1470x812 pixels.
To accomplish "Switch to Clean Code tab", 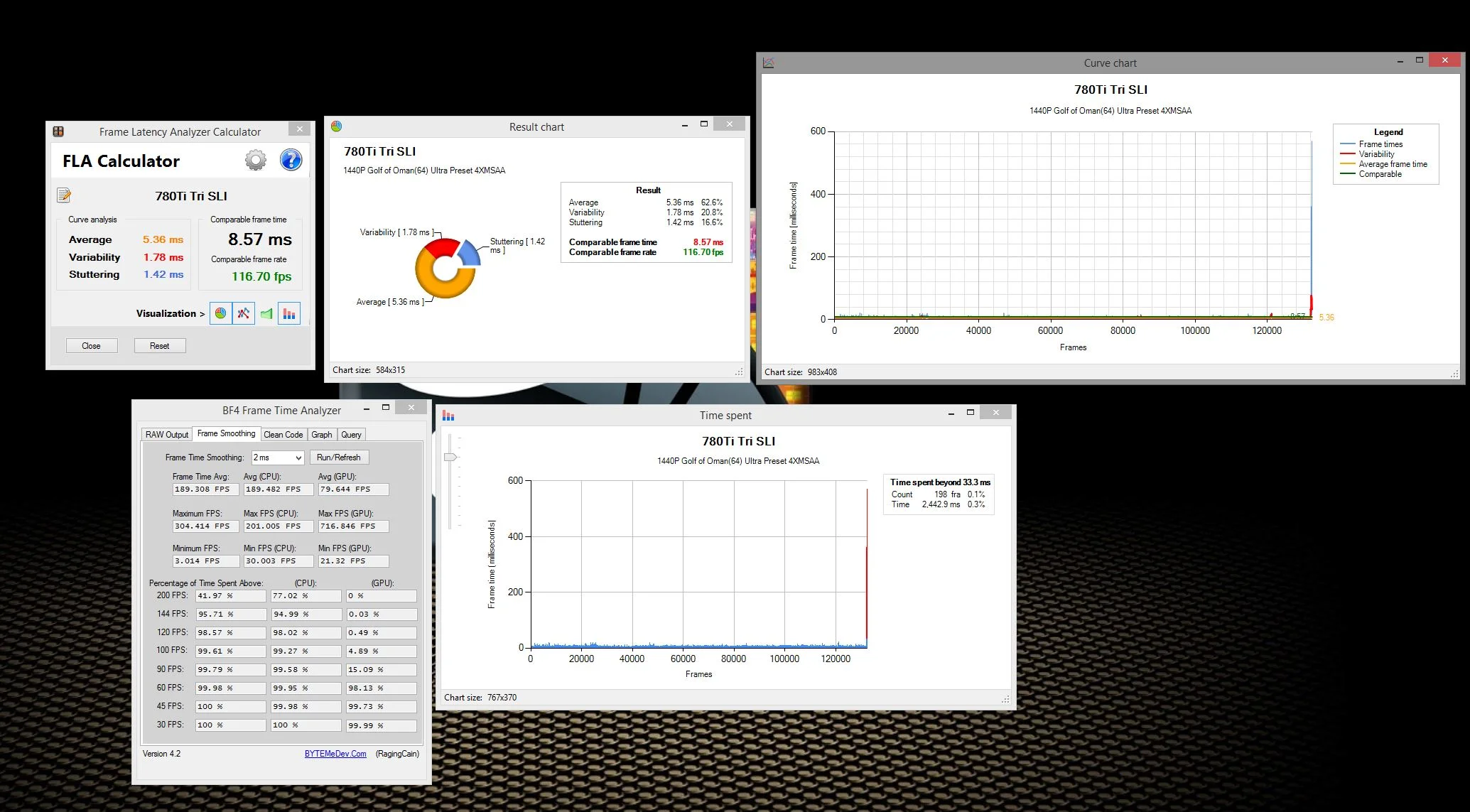I will tap(283, 435).
